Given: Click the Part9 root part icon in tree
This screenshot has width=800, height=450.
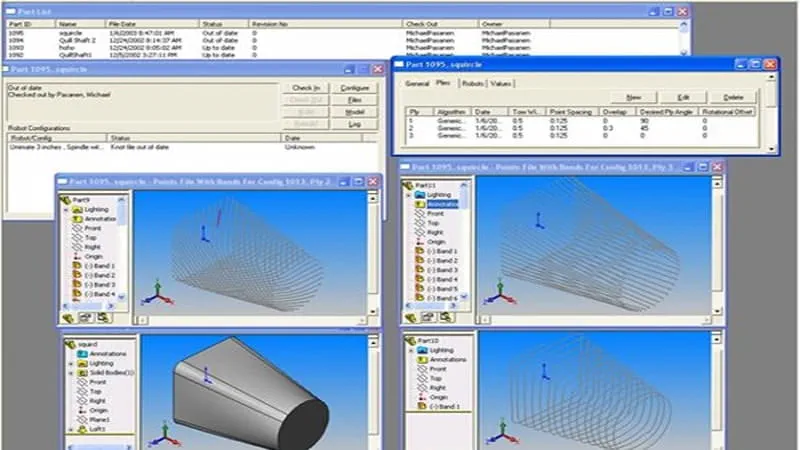Looking at the screenshot, I should (x=66, y=199).
